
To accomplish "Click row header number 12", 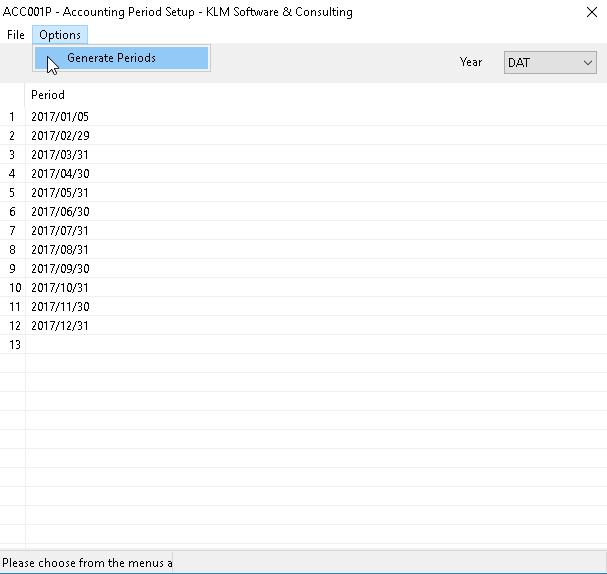I will click(12, 325).
